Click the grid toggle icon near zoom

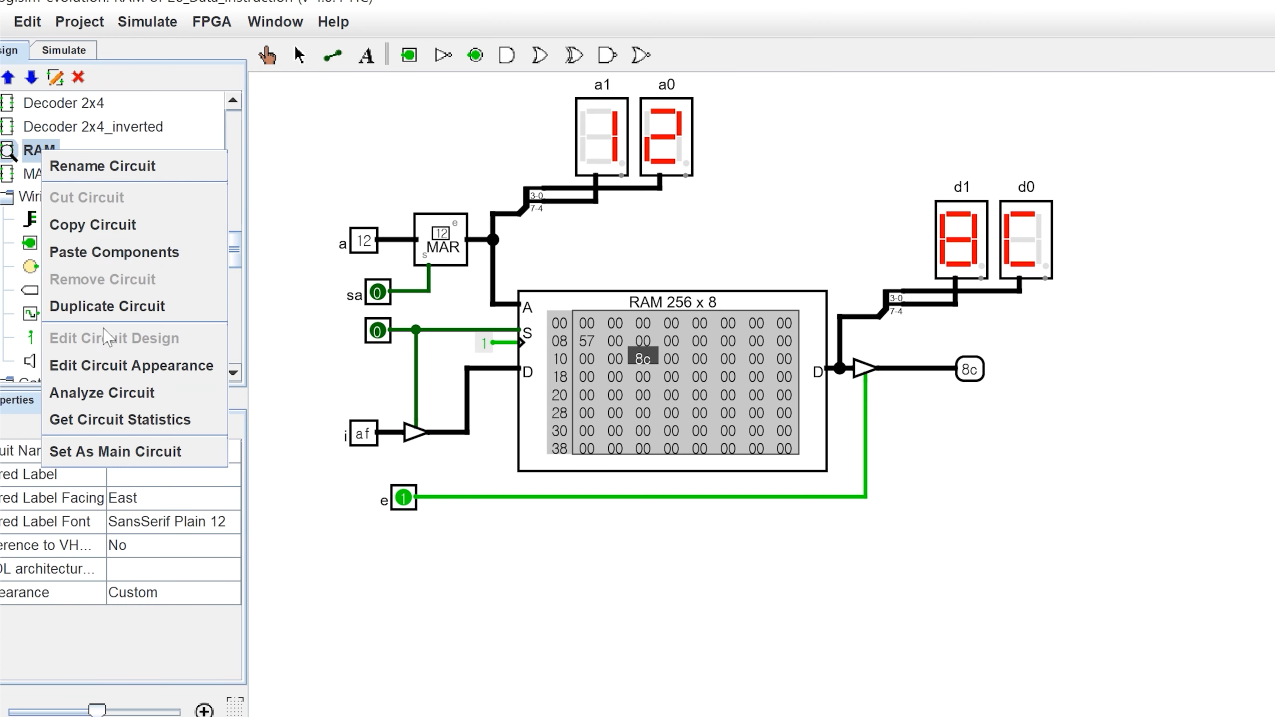(235, 706)
